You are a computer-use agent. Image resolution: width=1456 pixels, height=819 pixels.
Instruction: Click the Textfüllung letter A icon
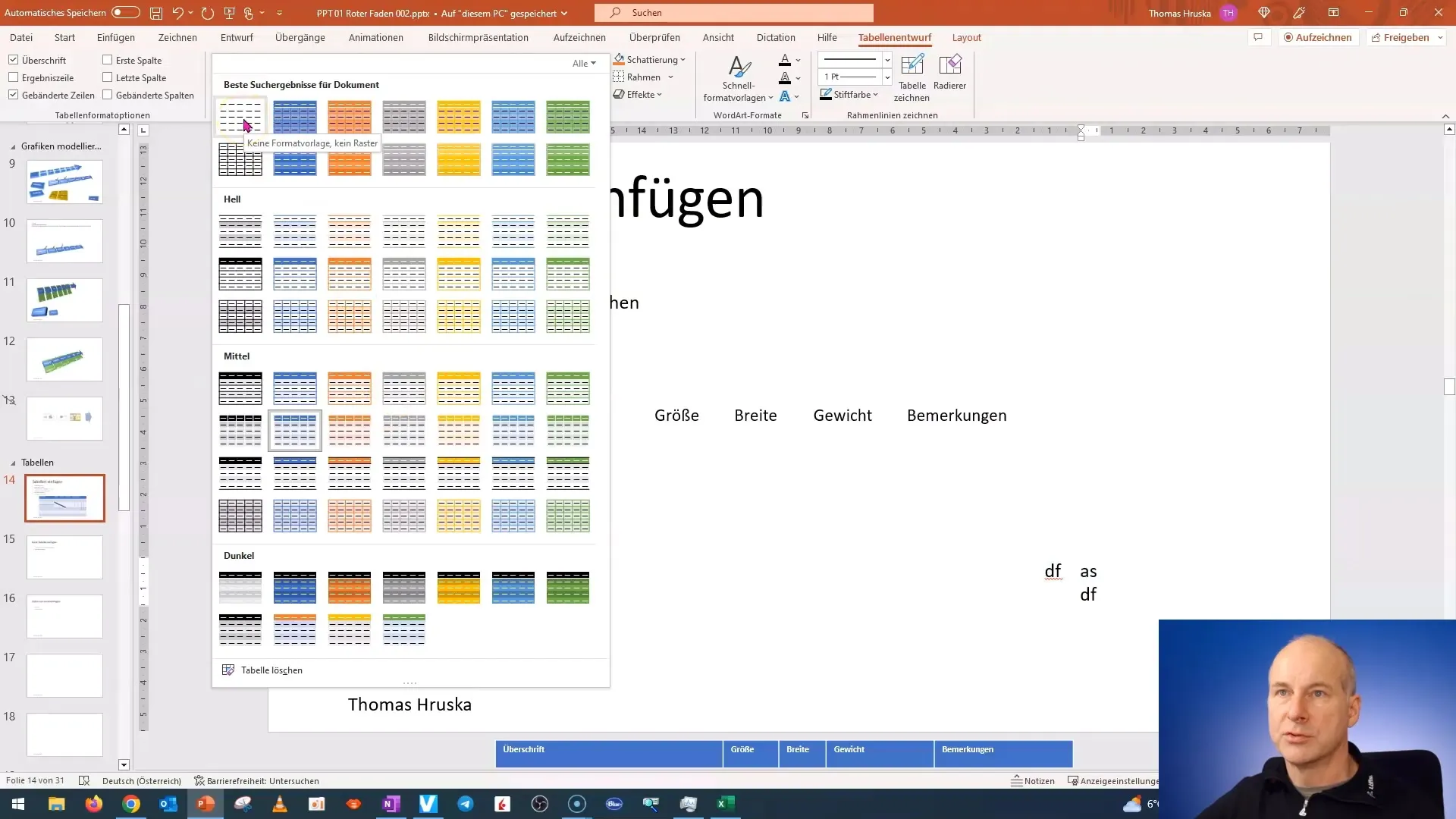click(785, 59)
